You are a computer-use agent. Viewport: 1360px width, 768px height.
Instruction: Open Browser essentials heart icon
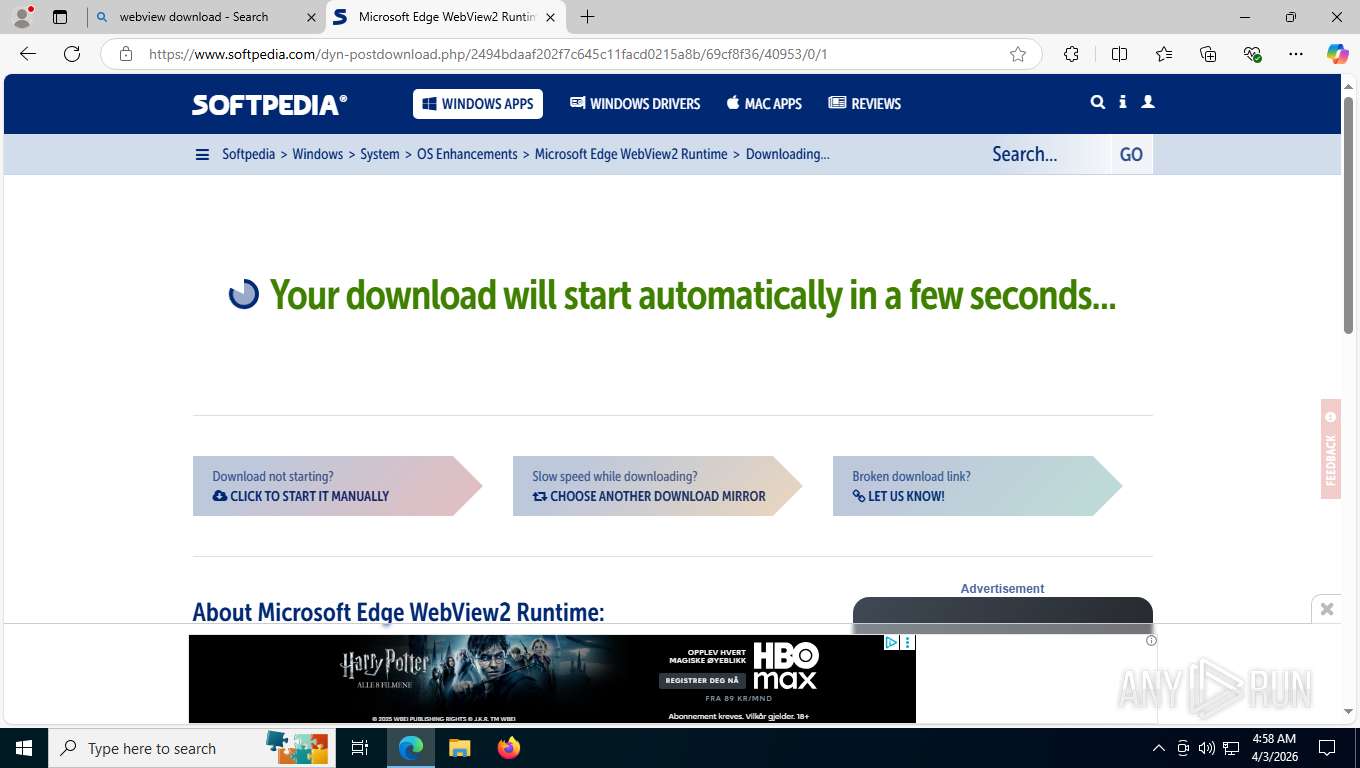[x=1252, y=54]
